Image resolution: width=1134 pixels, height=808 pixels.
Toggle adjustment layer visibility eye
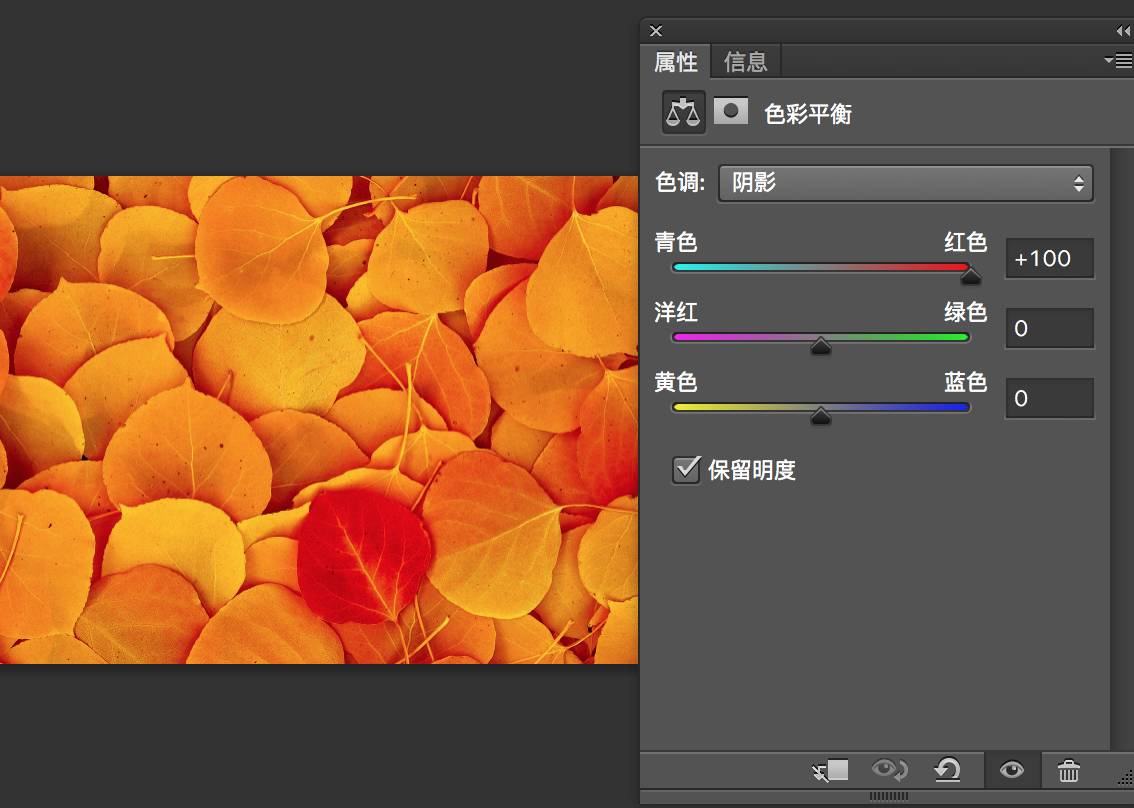[1012, 770]
